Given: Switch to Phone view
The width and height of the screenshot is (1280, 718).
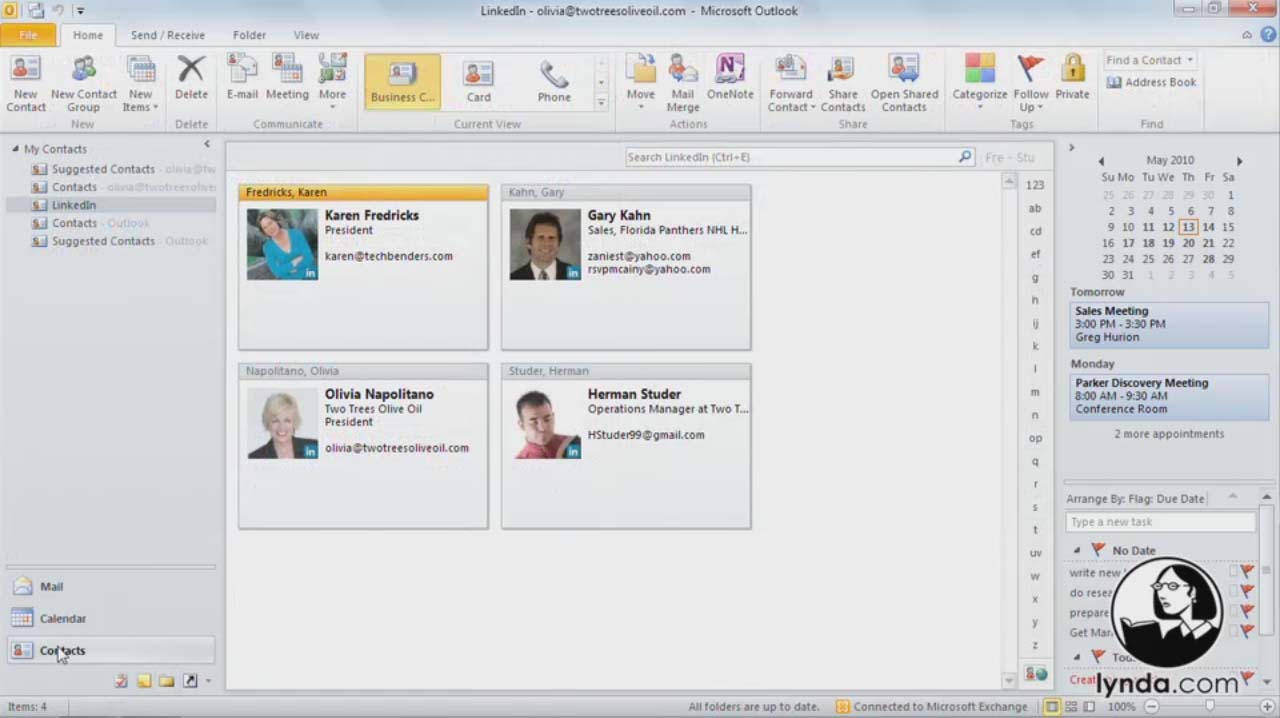Looking at the screenshot, I should [554, 81].
